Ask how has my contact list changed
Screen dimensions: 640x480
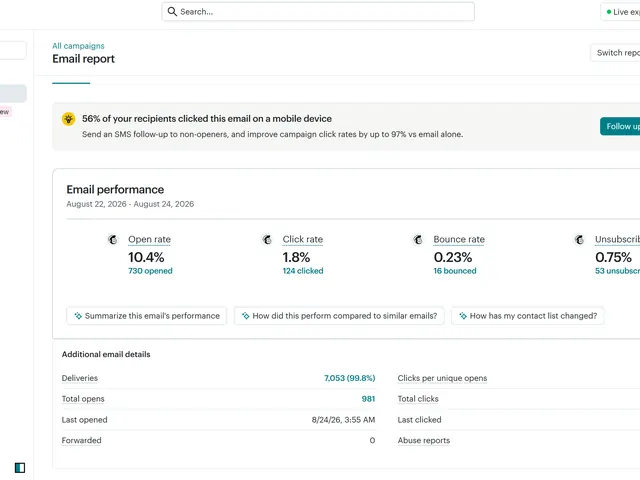(527, 316)
